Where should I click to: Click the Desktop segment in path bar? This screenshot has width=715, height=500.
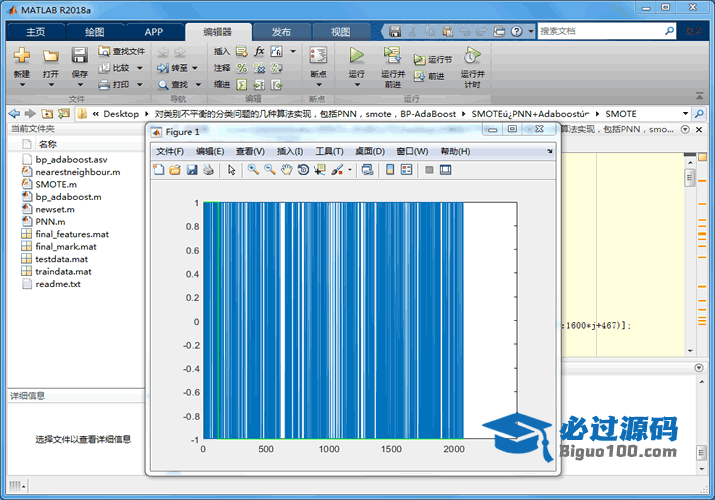click(121, 114)
